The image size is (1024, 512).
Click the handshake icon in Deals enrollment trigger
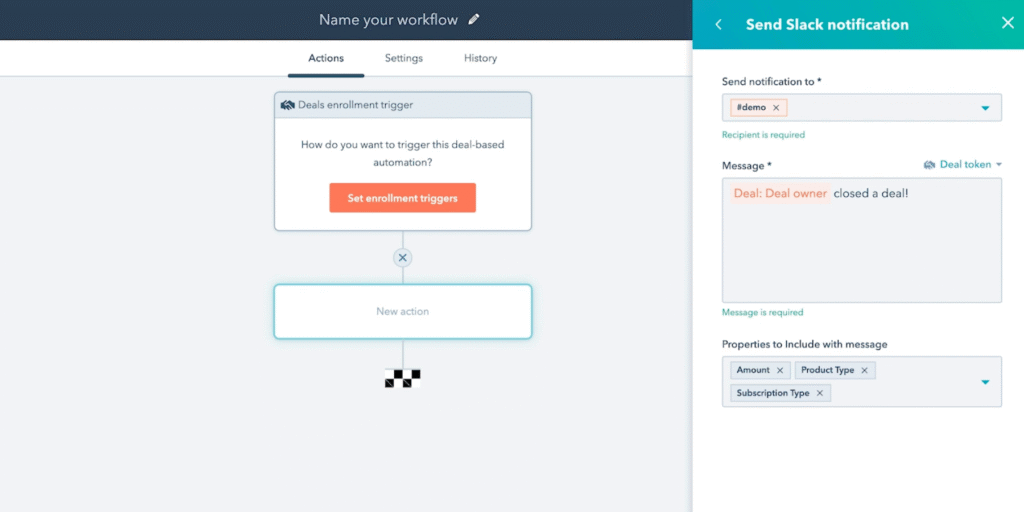coord(287,104)
